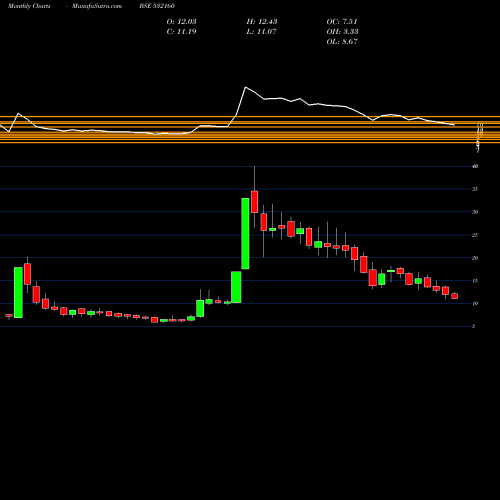Click the price axis label 20
The width and height of the screenshot is (500, 500).
pos(475,258)
